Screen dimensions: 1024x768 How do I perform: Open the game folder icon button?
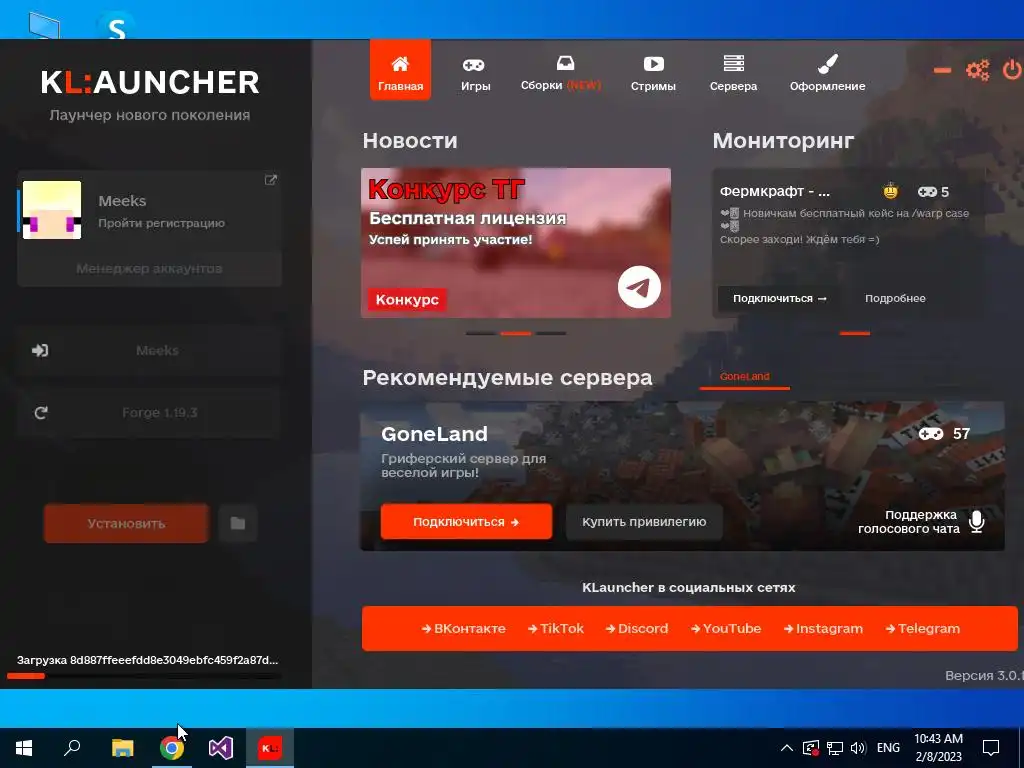[x=238, y=523]
